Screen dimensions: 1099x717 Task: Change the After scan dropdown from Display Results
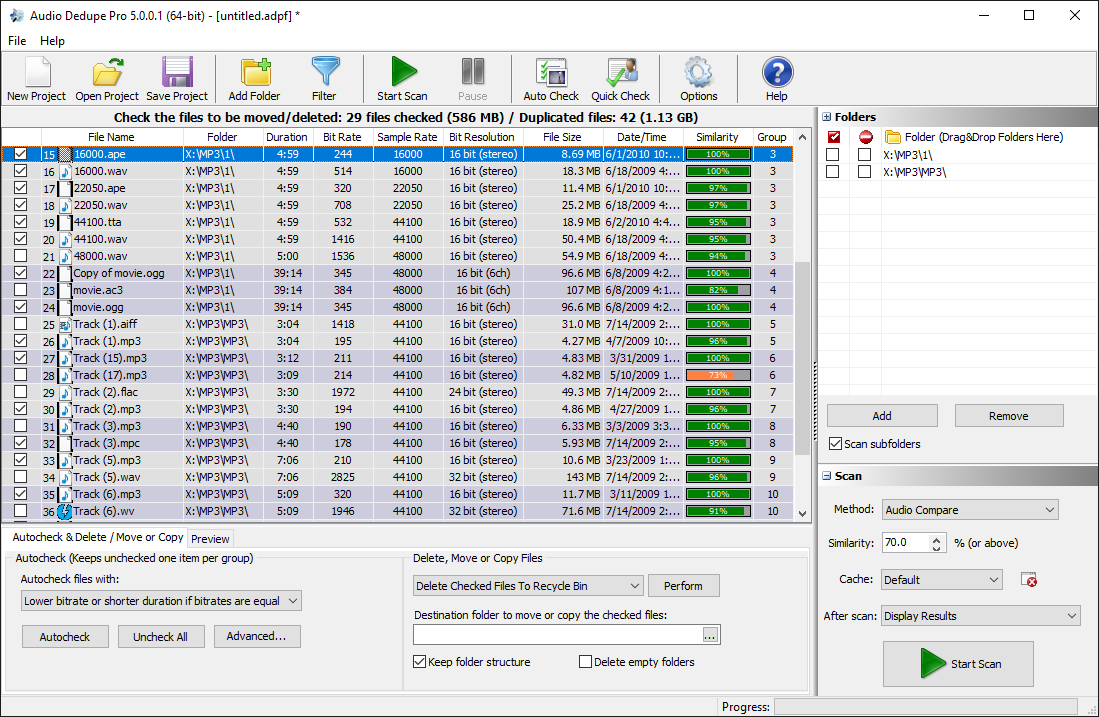click(980, 615)
